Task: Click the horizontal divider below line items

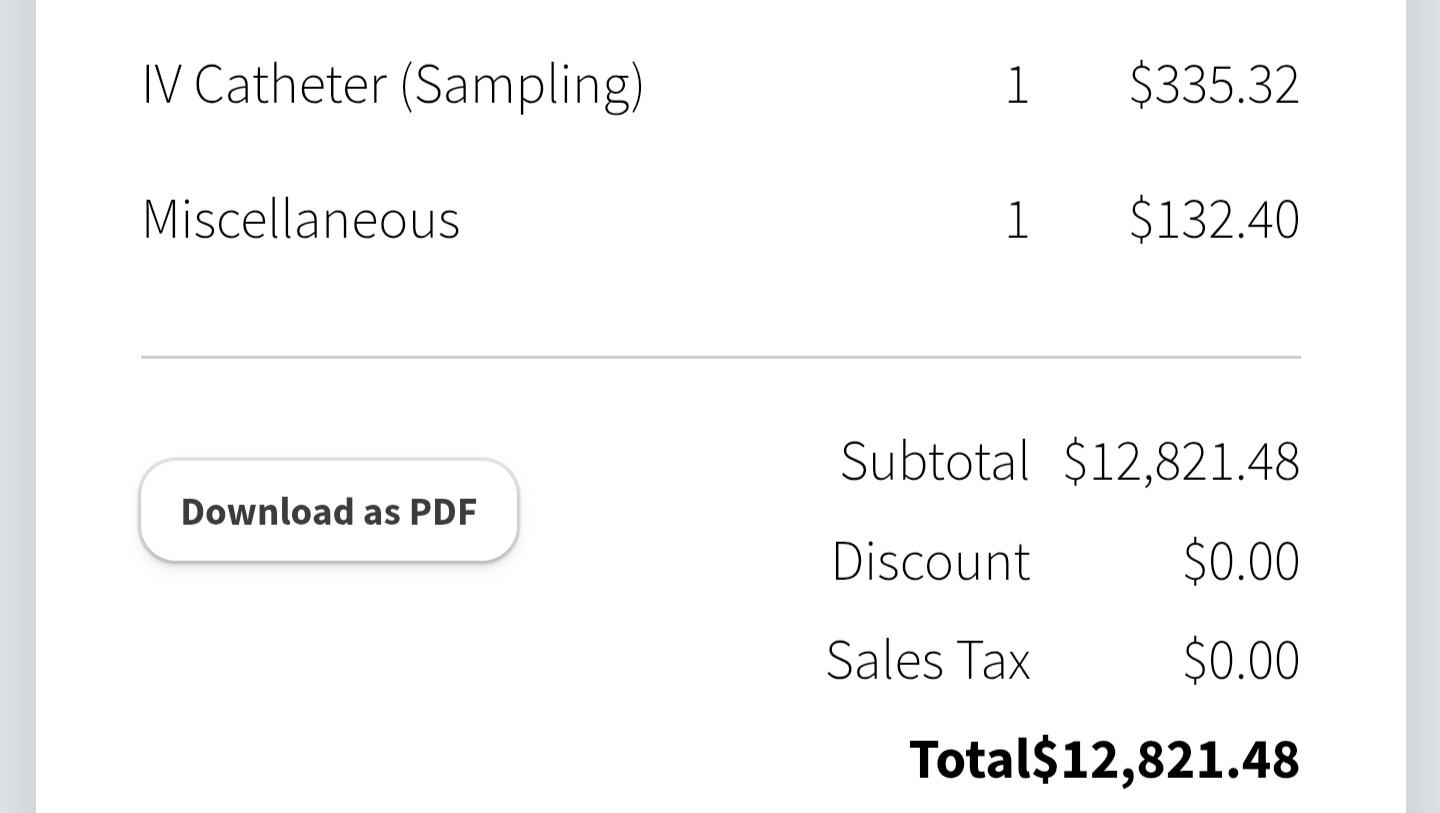Action: coord(720,356)
